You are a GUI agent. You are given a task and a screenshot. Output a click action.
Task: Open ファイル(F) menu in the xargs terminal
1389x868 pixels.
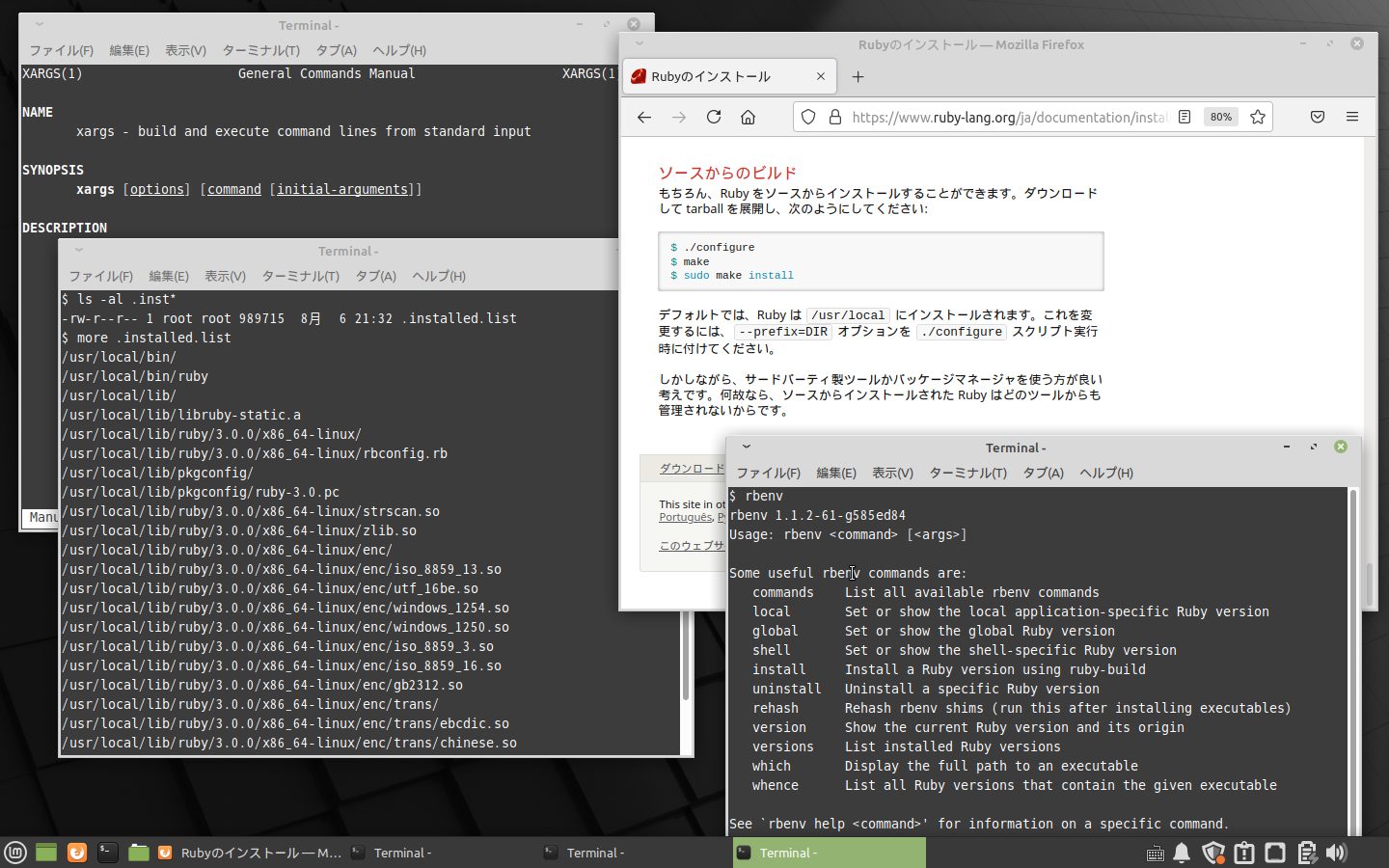[x=61, y=50]
